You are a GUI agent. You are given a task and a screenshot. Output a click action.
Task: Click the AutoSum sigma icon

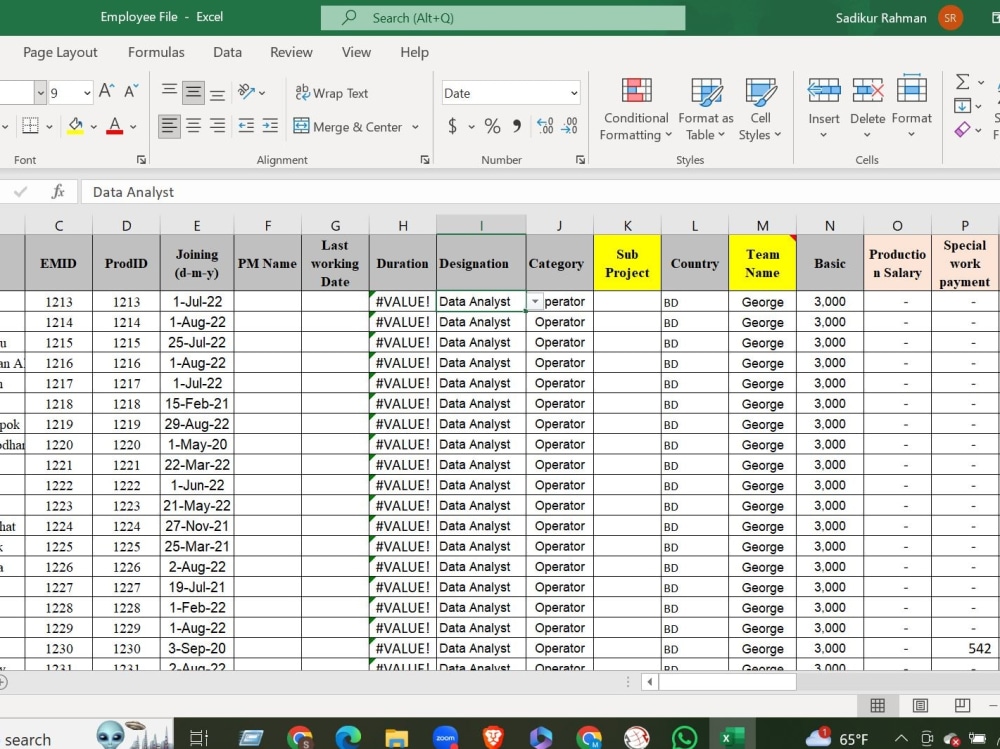(962, 82)
